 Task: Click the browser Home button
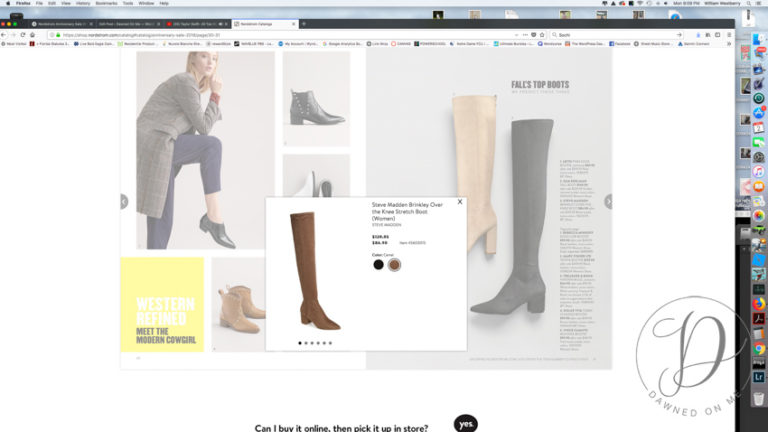pyautogui.click(x=32, y=35)
